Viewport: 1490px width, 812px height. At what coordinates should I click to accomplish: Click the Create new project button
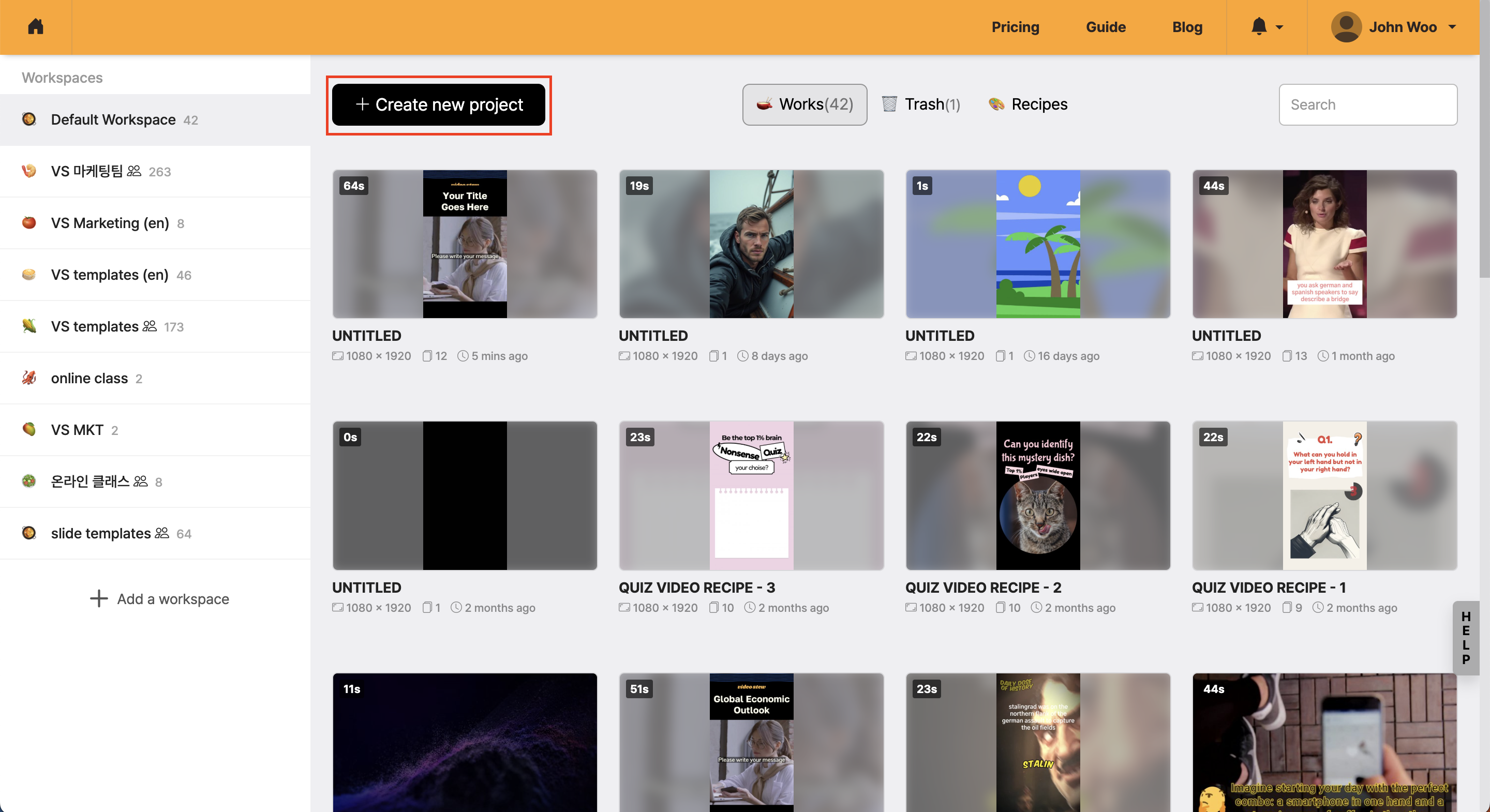pos(438,104)
